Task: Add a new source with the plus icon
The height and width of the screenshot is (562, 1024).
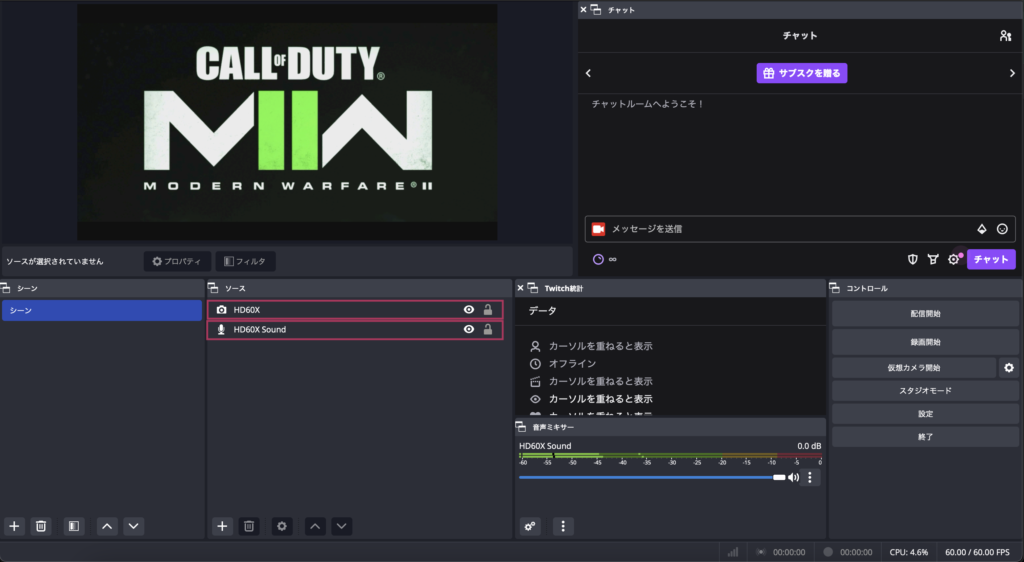Action: pyautogui.click(x=222, y=526)
